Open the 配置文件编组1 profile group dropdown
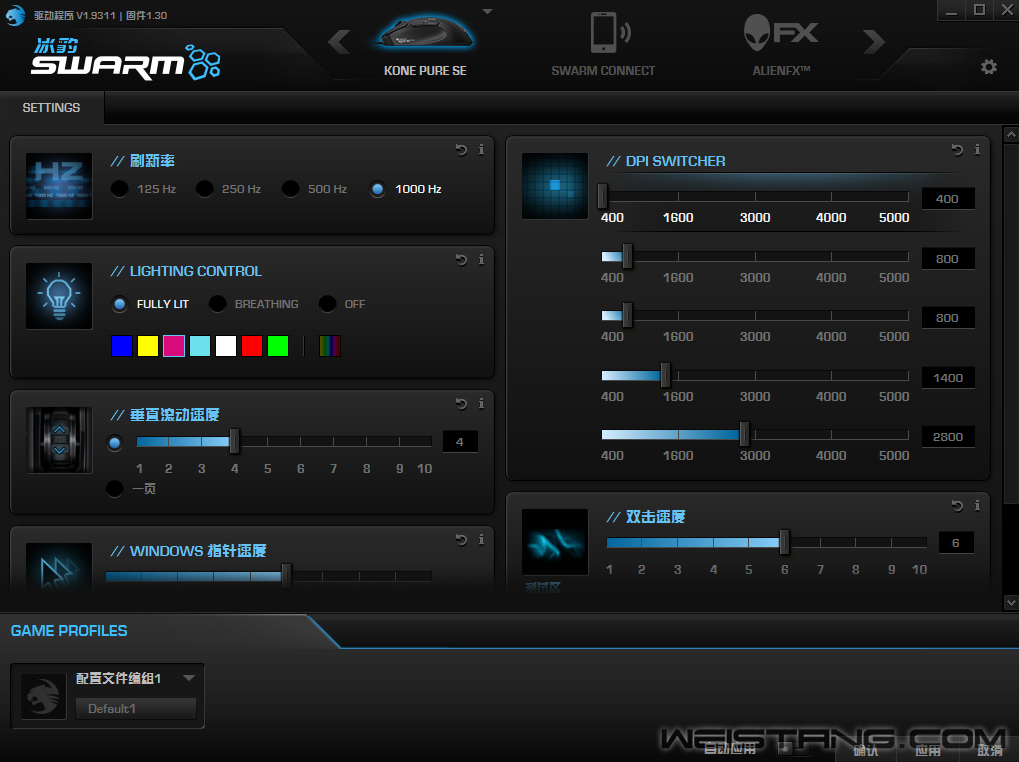Viewport: 1019px width, 762px height. [189, 678]
